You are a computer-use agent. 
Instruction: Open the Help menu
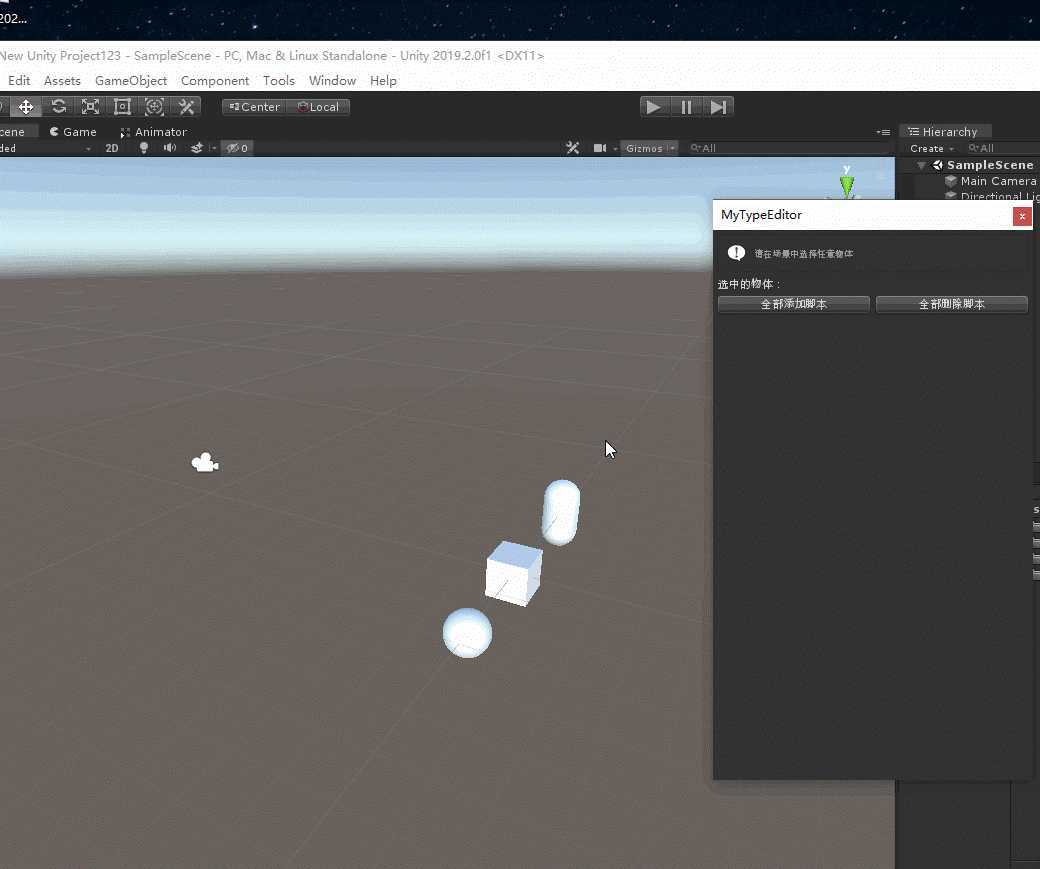[x=383, y=80]
